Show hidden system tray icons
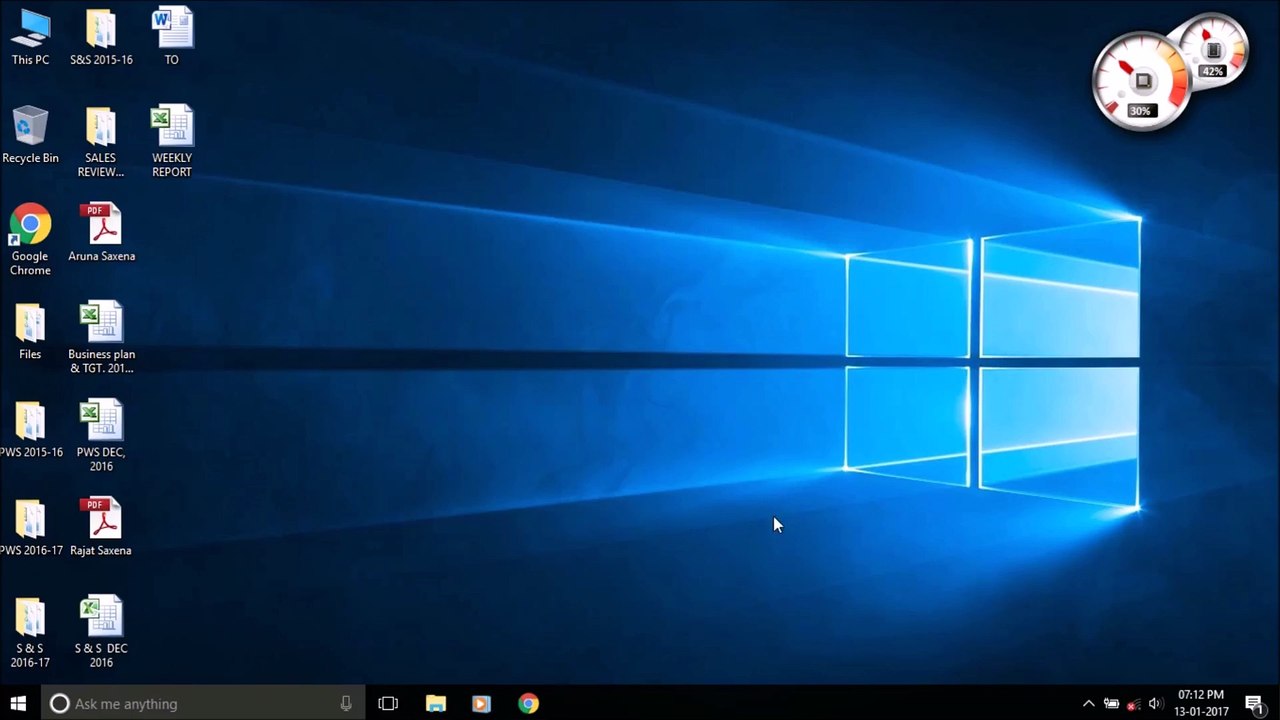The width and height of the screenshot is (1280, 720). (x=1088, y=703)
